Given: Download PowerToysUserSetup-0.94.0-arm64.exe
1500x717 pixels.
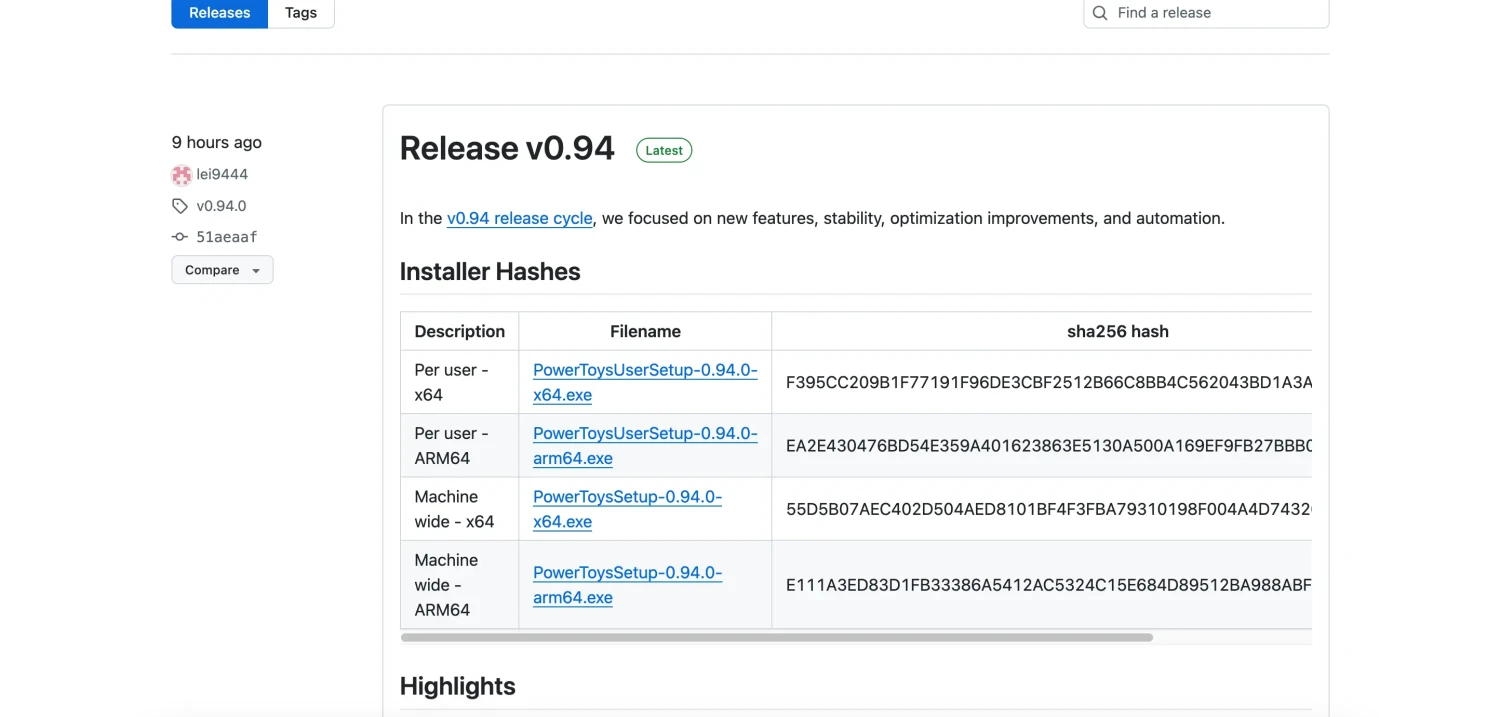Looking at the screenshot, I should click(645, 445).
